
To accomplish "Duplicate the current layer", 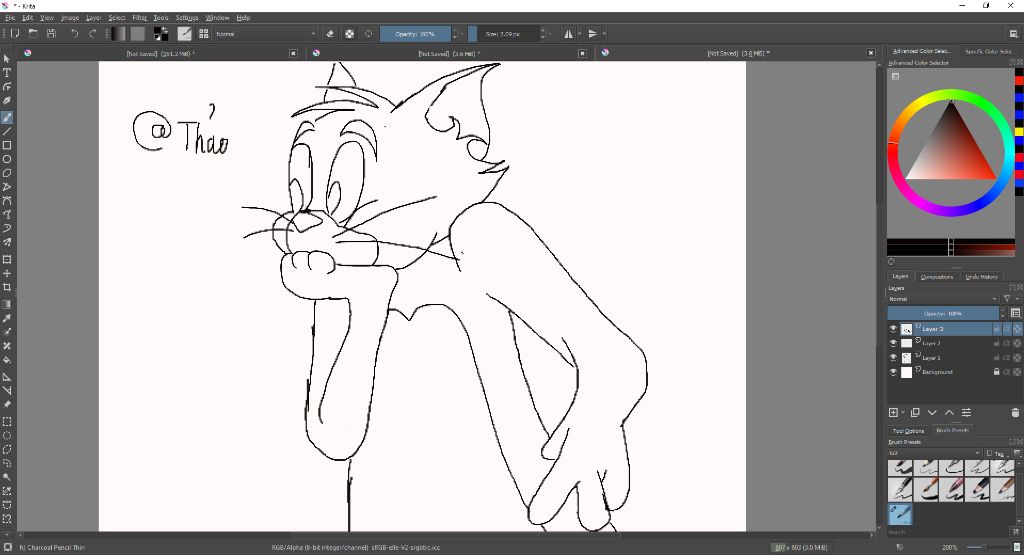I will [x=915, y=413].
